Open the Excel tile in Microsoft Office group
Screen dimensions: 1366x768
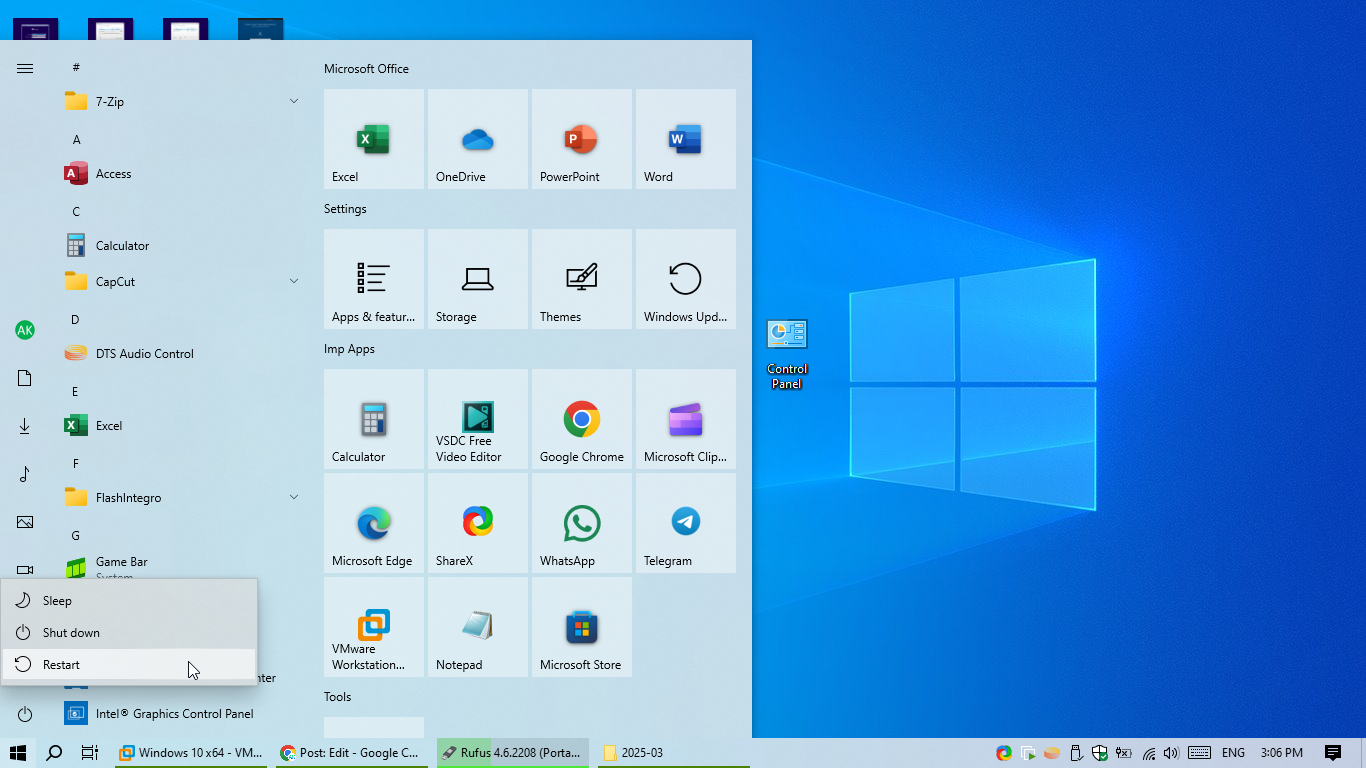point(374,139)
